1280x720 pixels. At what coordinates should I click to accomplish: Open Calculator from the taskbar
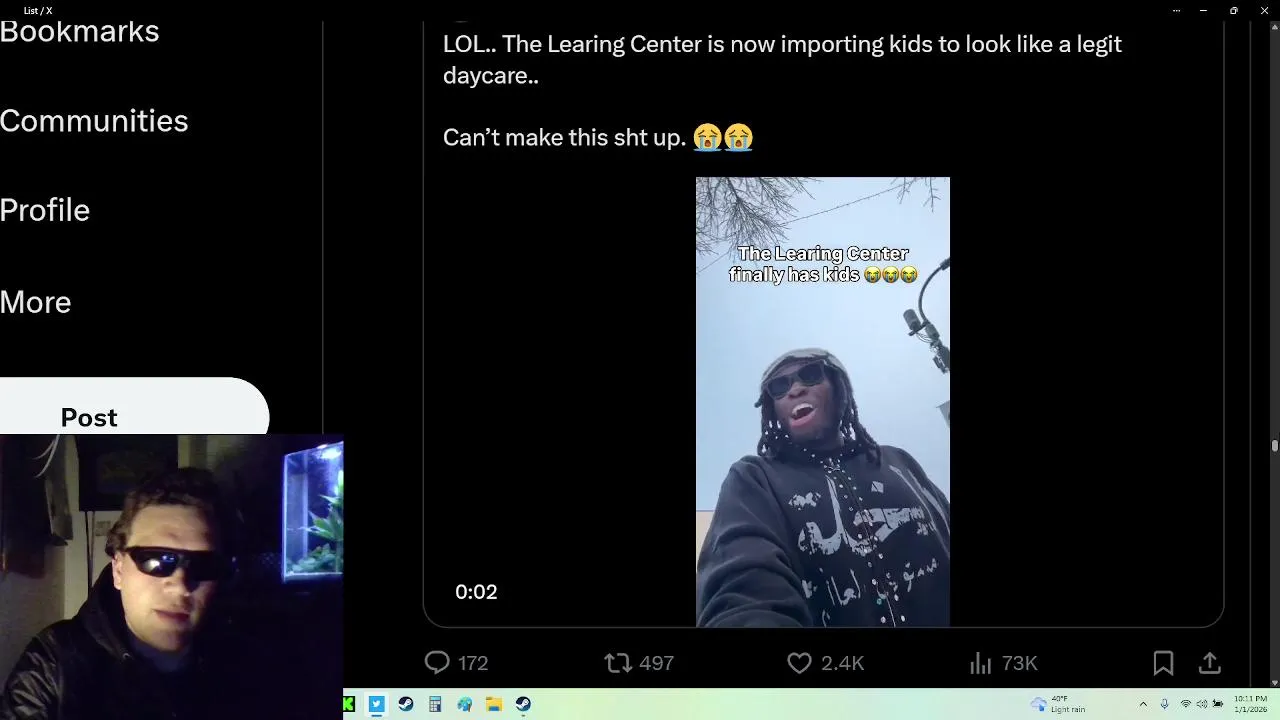[x=435, y=704]
